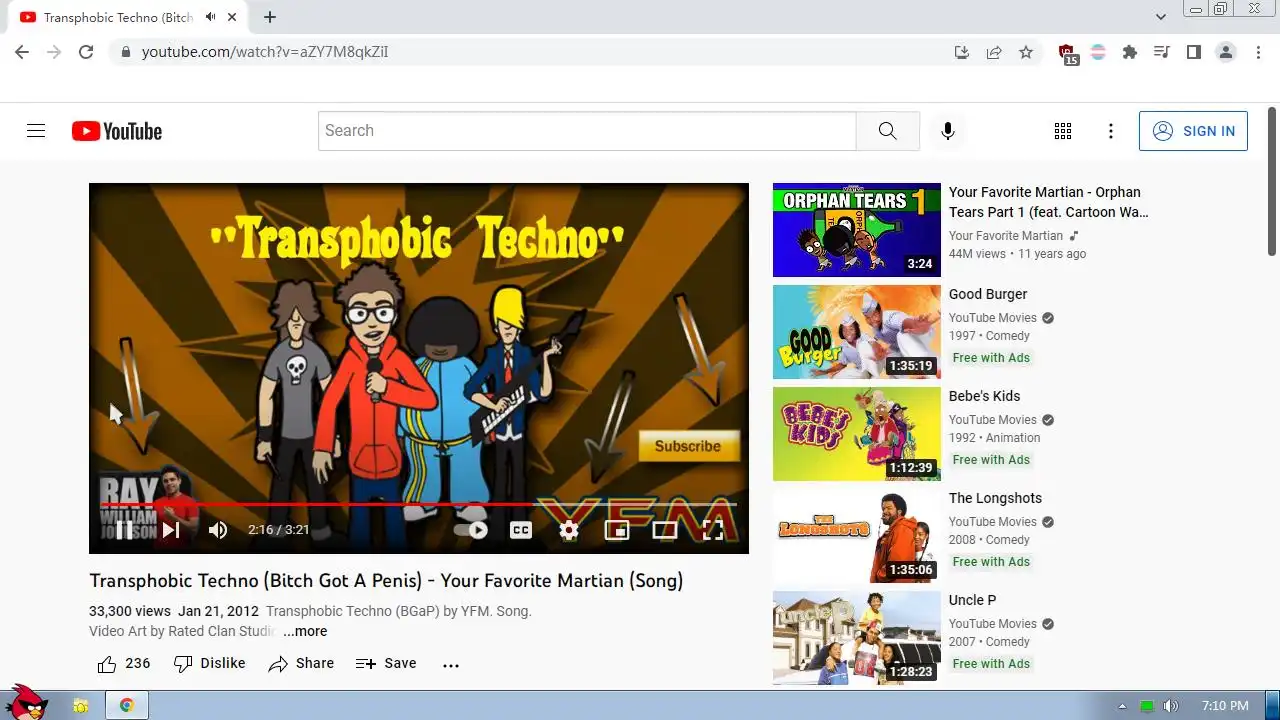Pause the video playback
Viewport: 1280px width, 720px height.
(124, 530)
